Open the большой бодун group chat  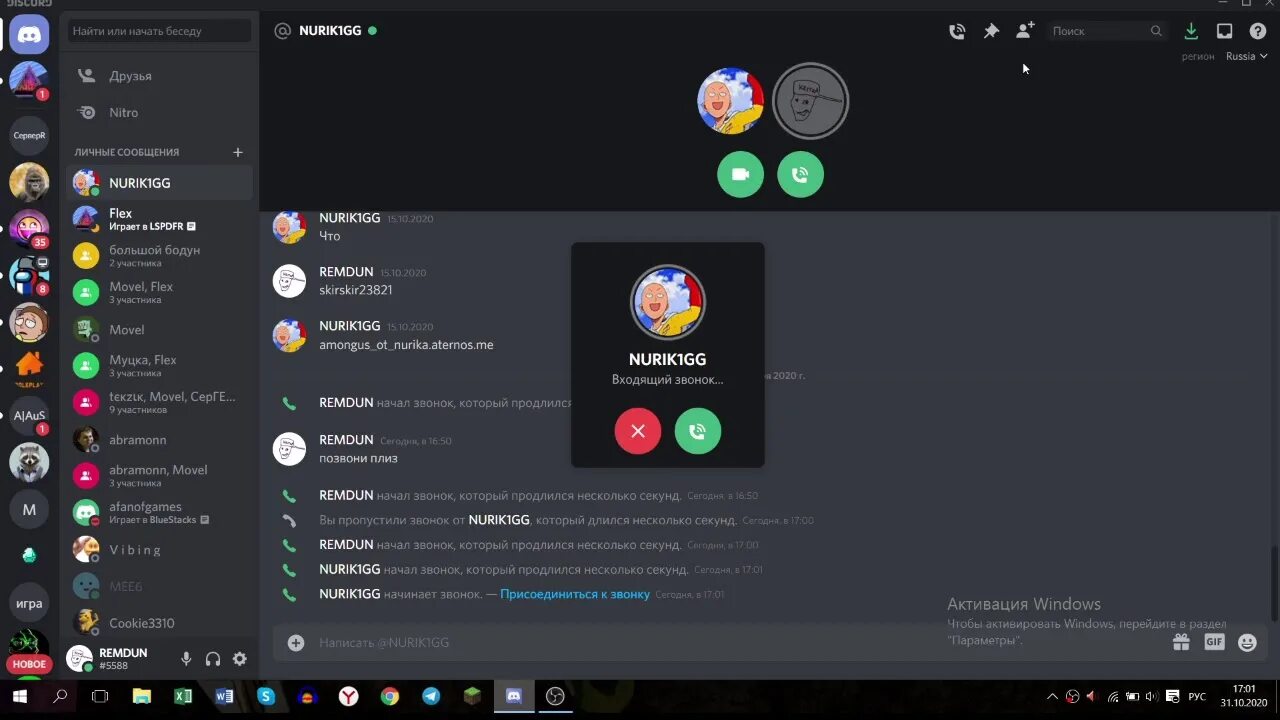point(160,256)
